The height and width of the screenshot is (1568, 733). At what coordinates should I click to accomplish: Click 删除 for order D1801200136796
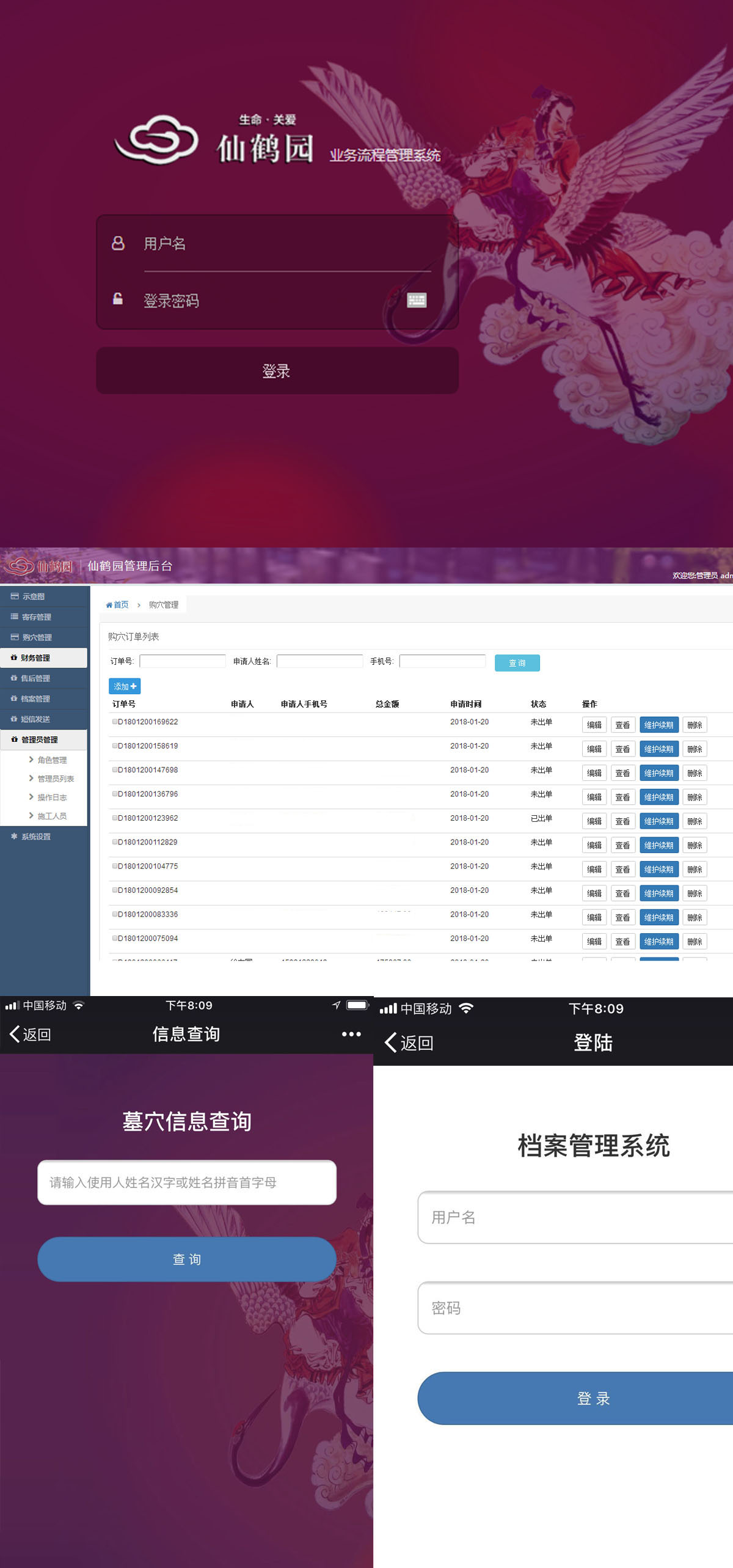(x=695, y=797)
